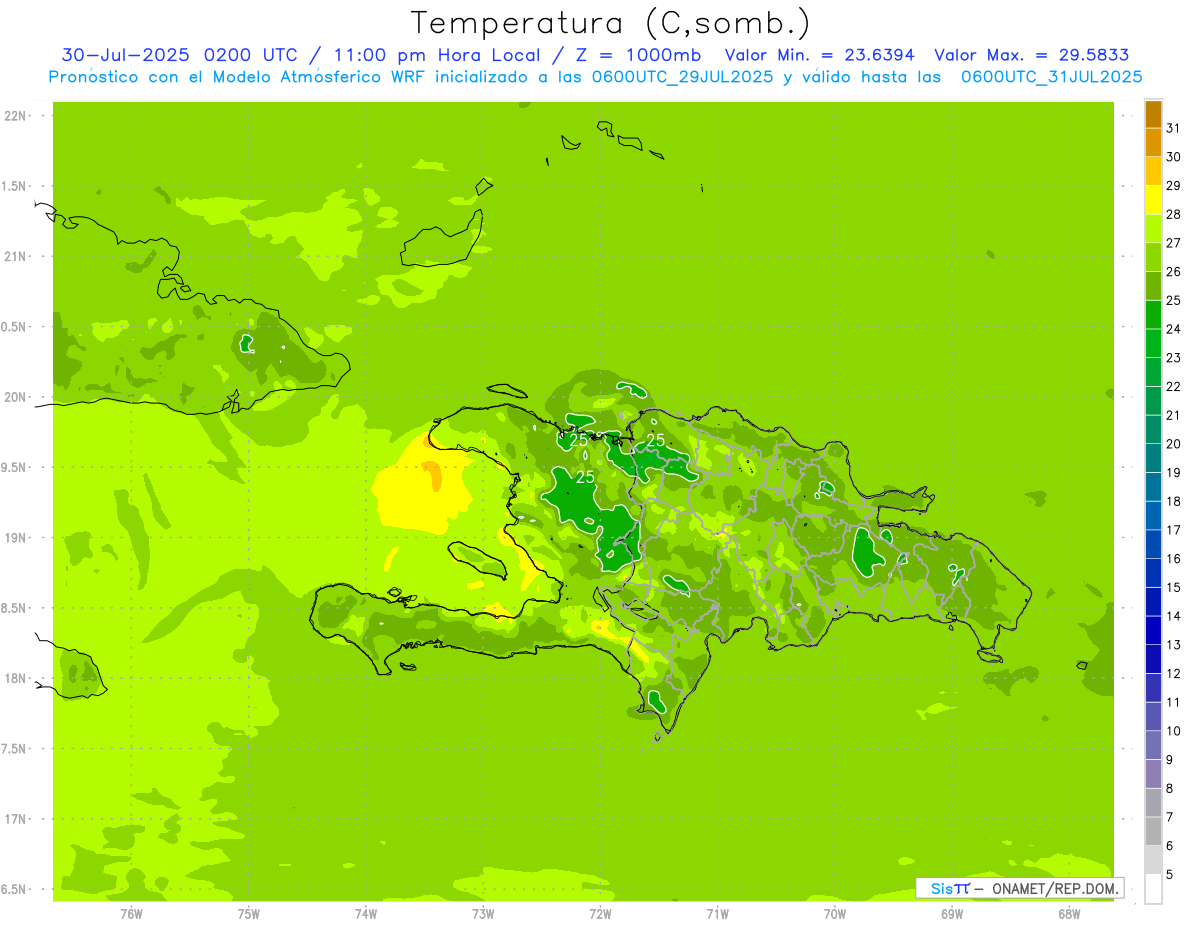Viewport: 1200px width, 927px height.
Task: Click colorbar label "30"
Action: pyautogui.click(x=1174, y=157)
